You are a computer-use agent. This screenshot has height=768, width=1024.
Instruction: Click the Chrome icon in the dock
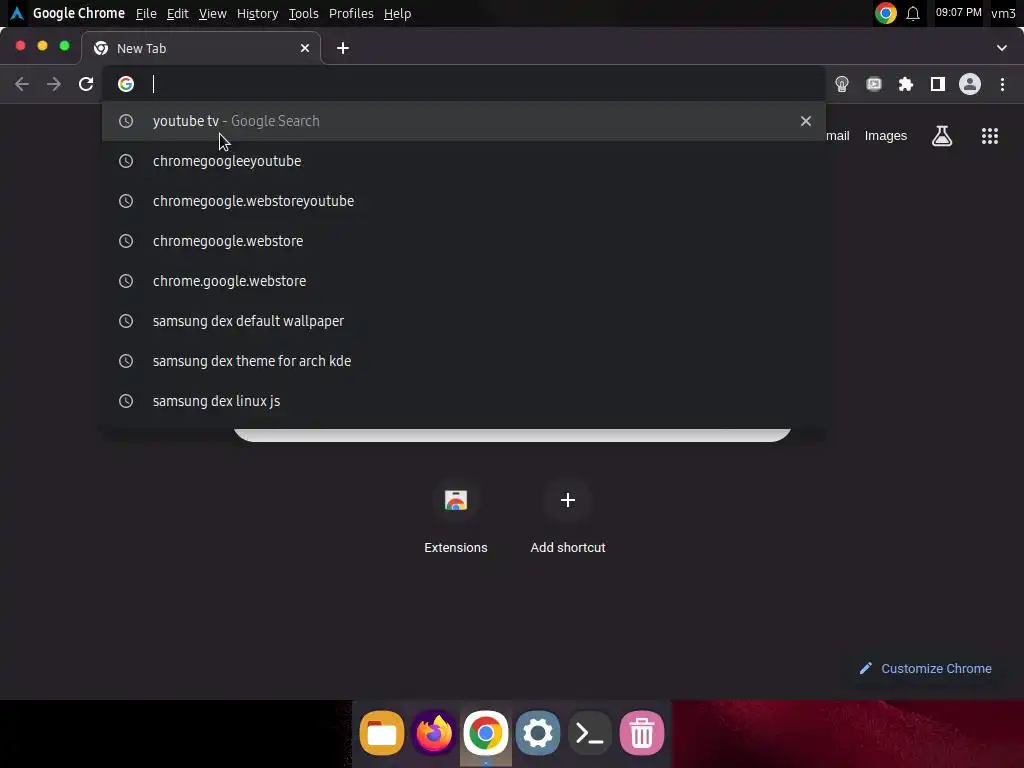coord(486,733)
